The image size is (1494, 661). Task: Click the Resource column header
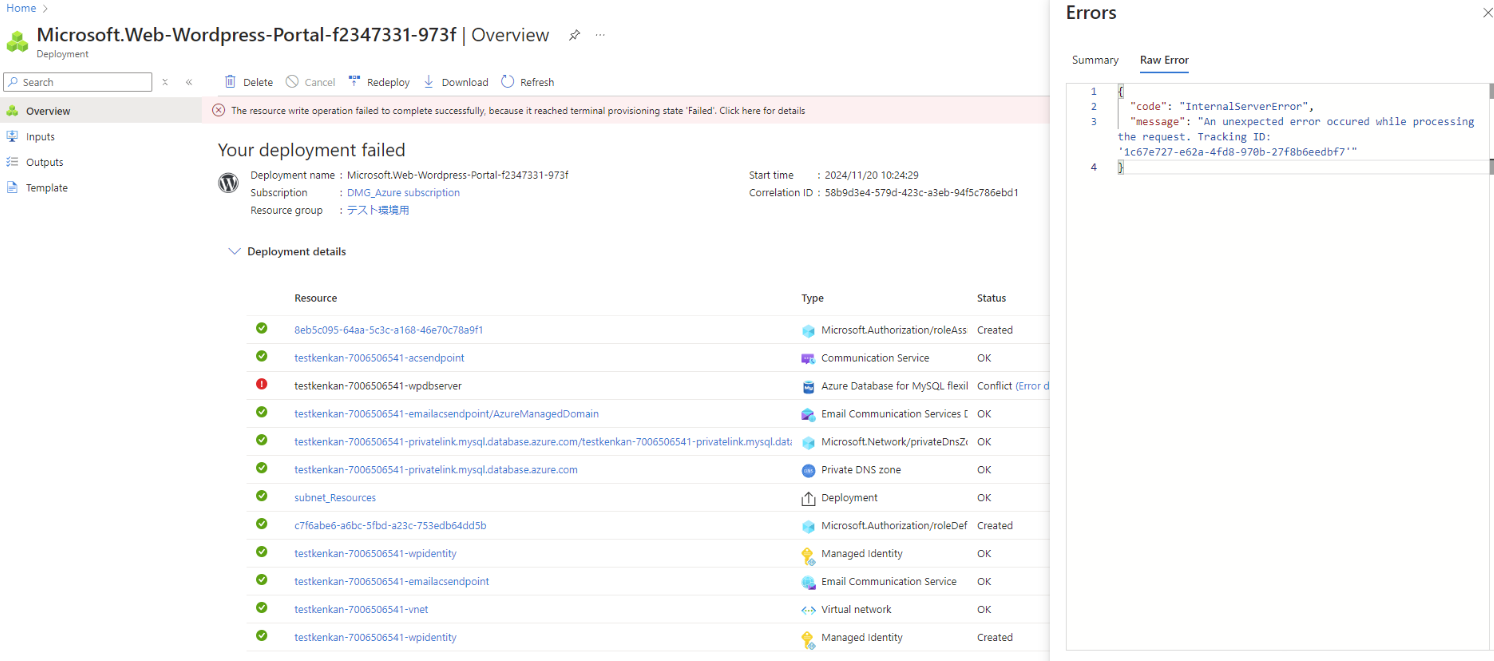click(x=315, y=298)
